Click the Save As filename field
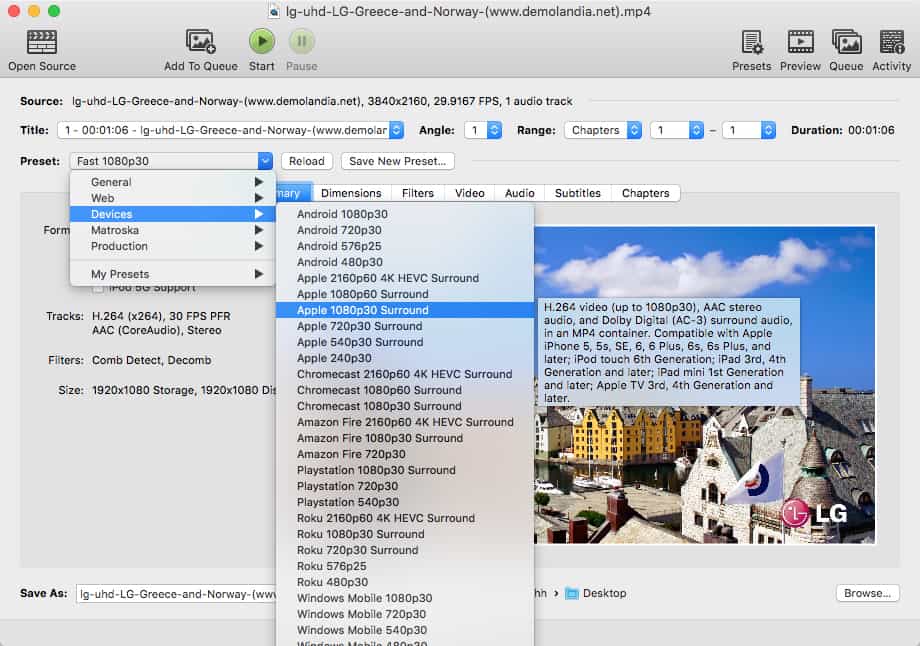 click(176, 594)
